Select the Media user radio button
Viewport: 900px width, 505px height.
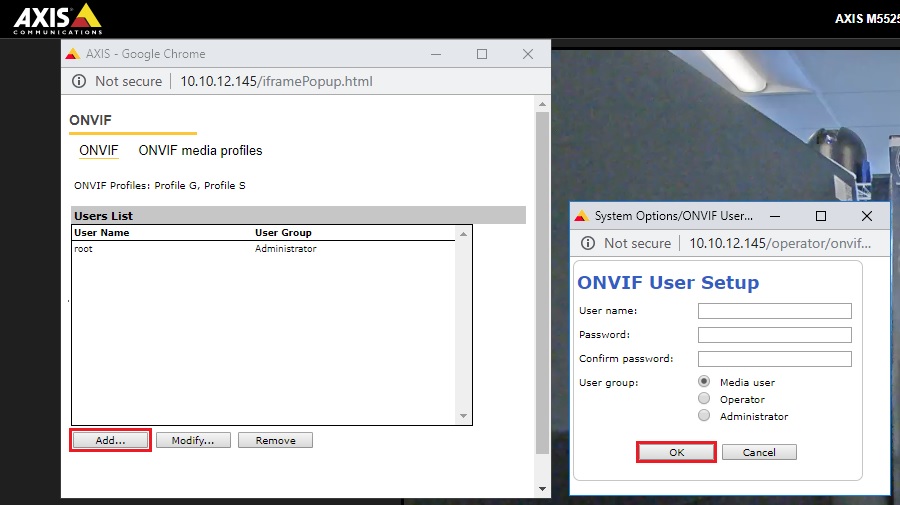click(704, 382)
